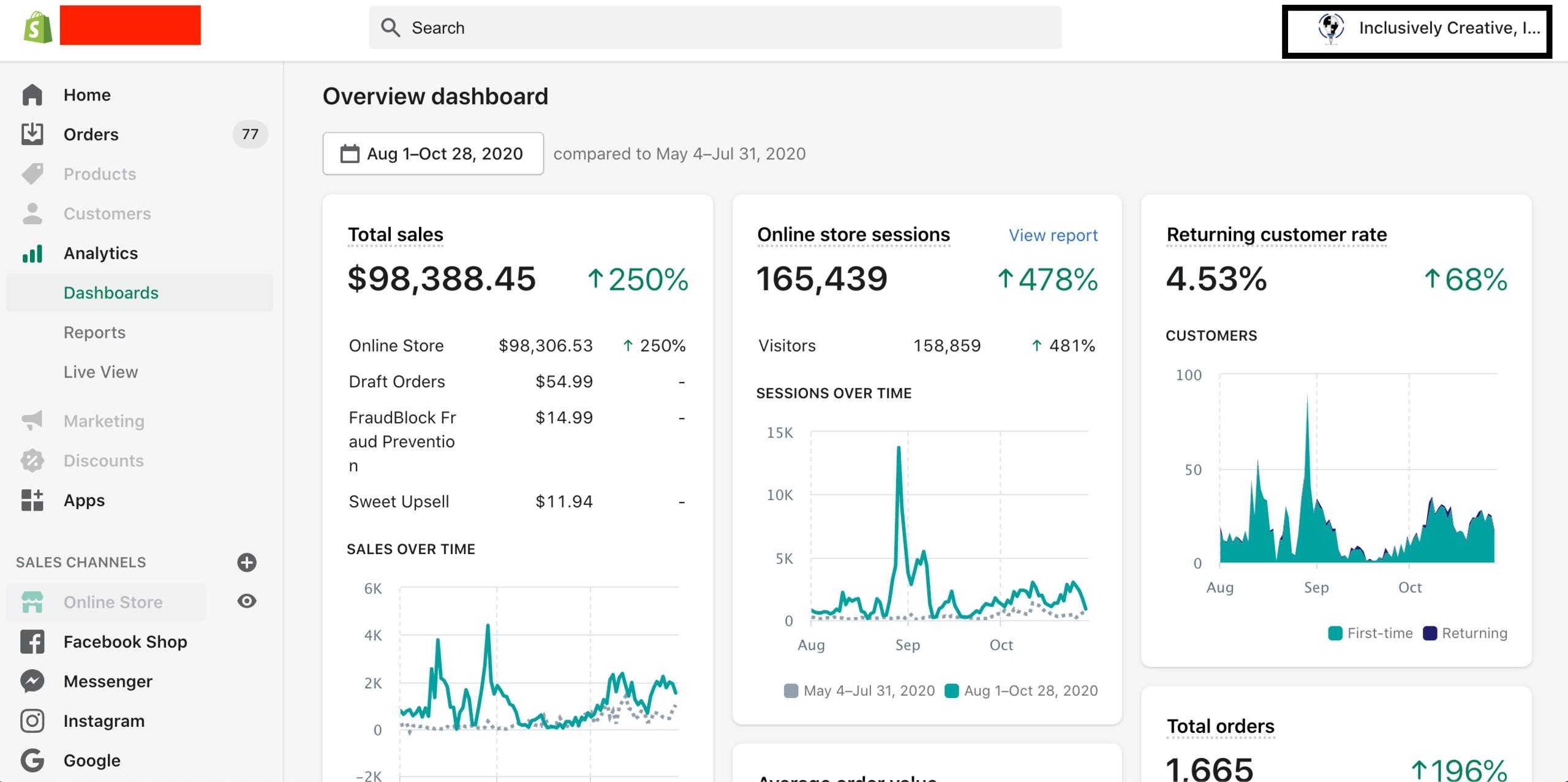This screenshot has width=1568, height=782.
Task: Go to Live View
Action: pos(100,372)
